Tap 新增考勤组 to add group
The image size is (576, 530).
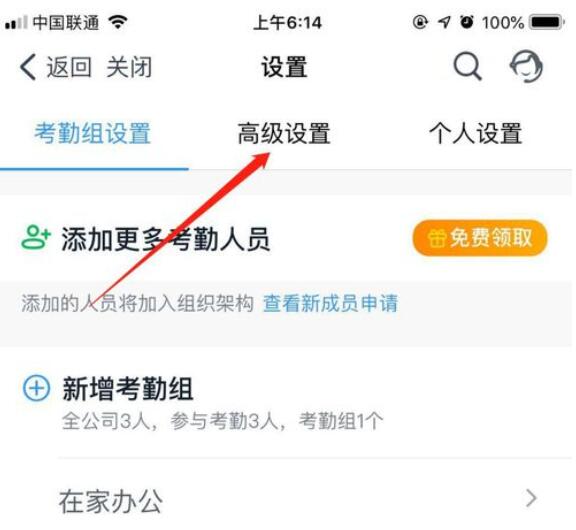click(x=128, y=388)
